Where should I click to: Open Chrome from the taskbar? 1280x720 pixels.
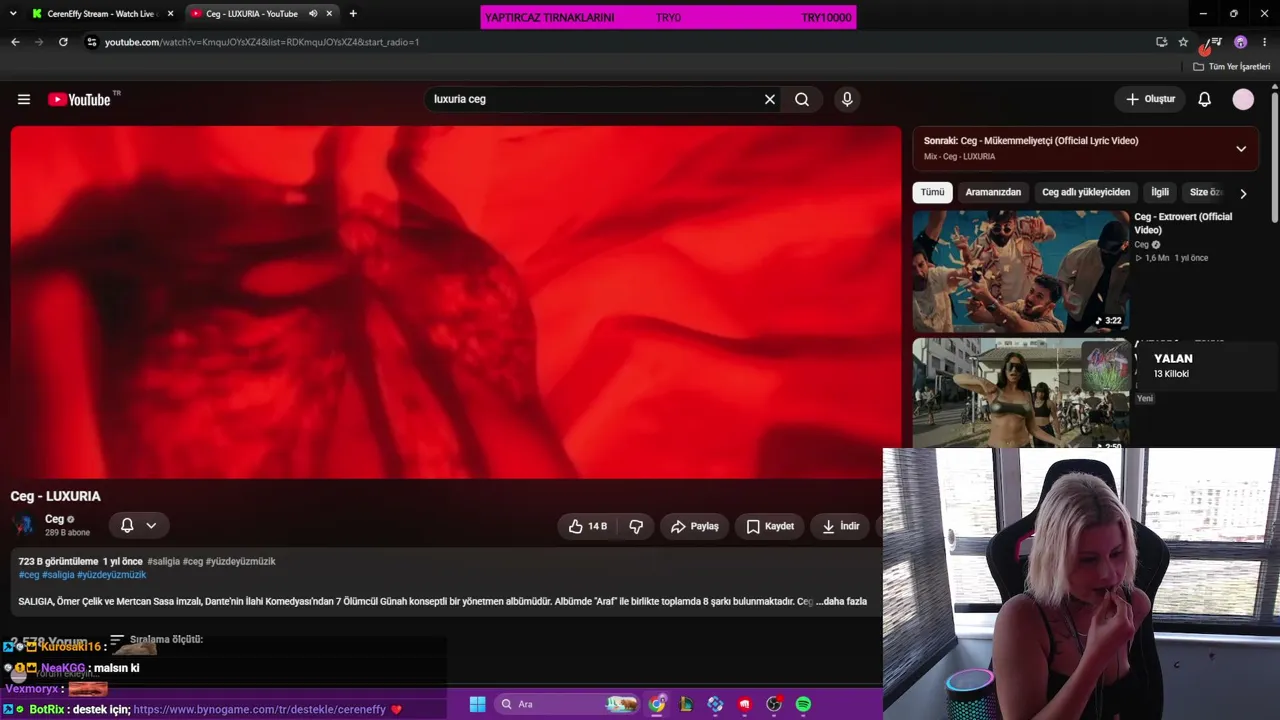coord(657,704)
